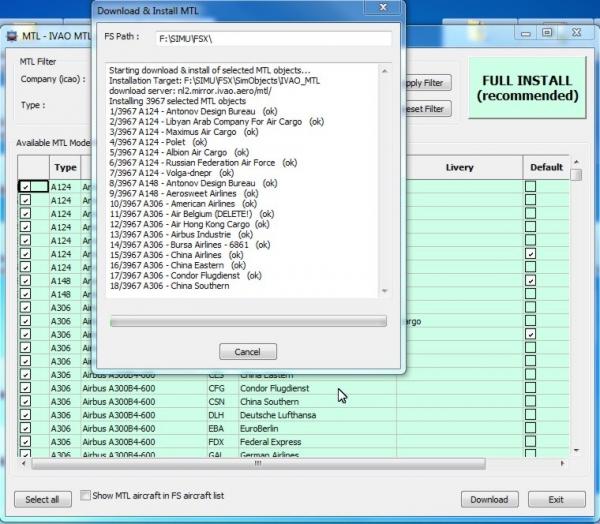Maximize the MTL main window

(x=547, y=33)
